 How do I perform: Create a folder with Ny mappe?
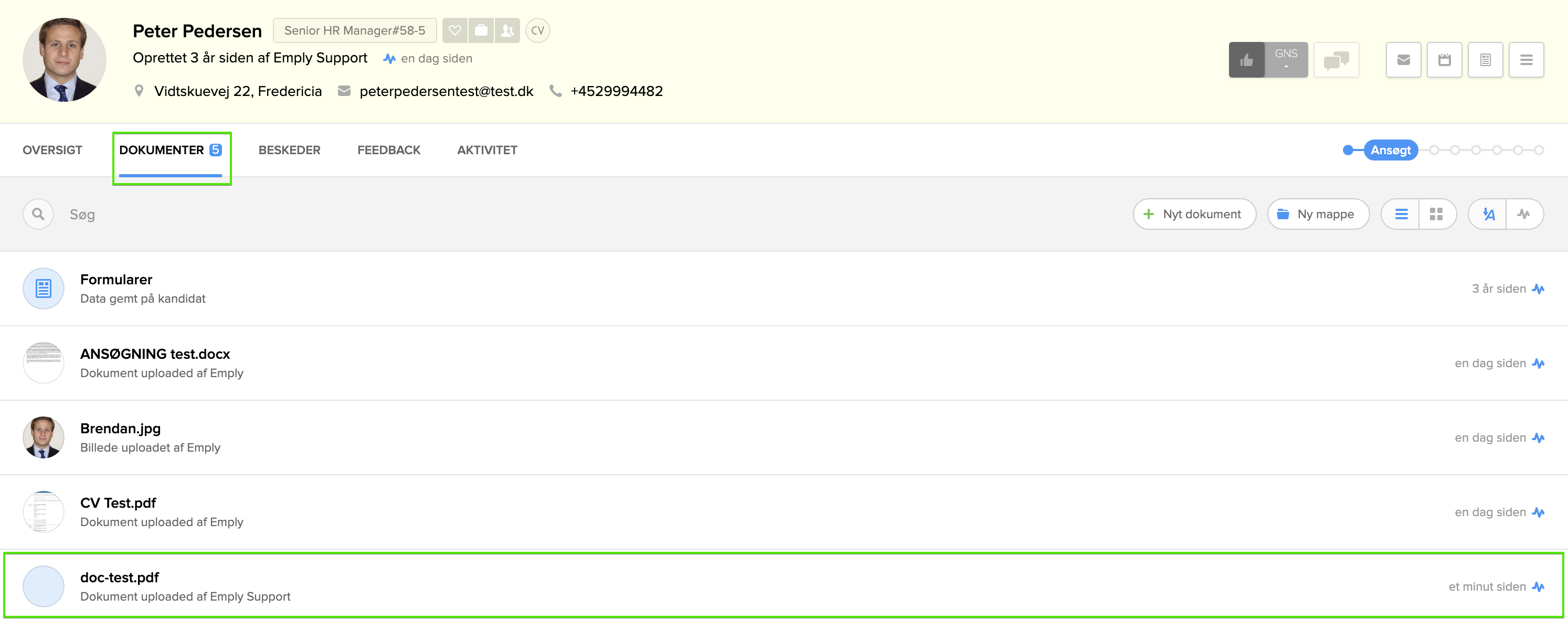[x=1318, y=214]
